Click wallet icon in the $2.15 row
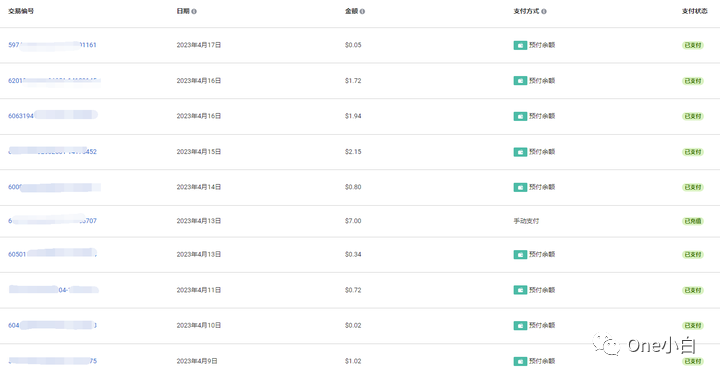Screen dimensions: 720x377 tap(520, 152)
